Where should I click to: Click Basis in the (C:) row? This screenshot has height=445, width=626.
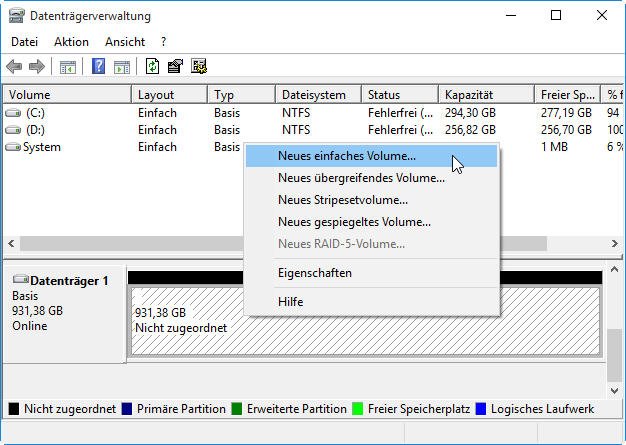click(227, 113)
